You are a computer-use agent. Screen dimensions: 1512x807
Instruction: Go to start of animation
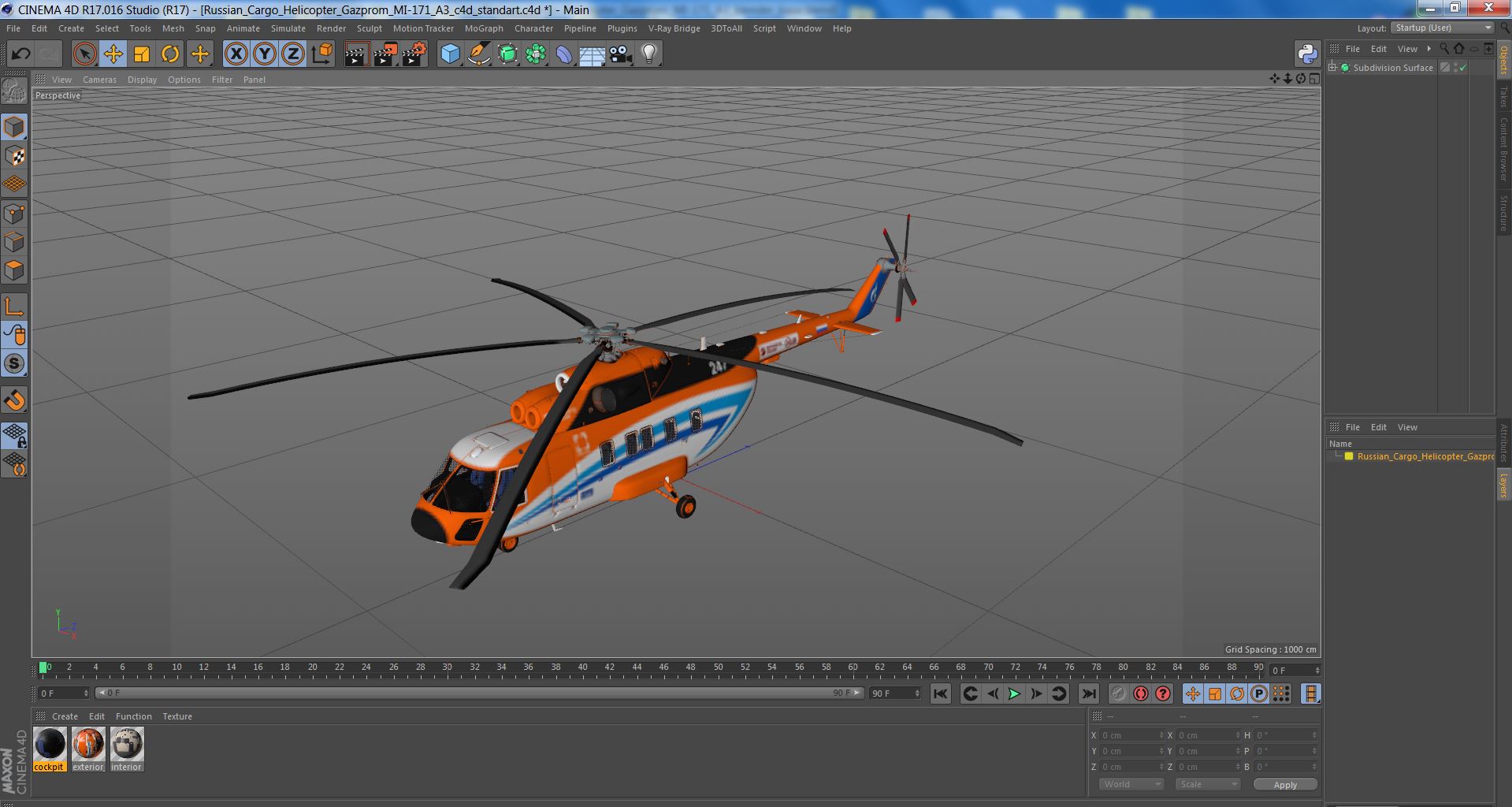click(940, 694)
